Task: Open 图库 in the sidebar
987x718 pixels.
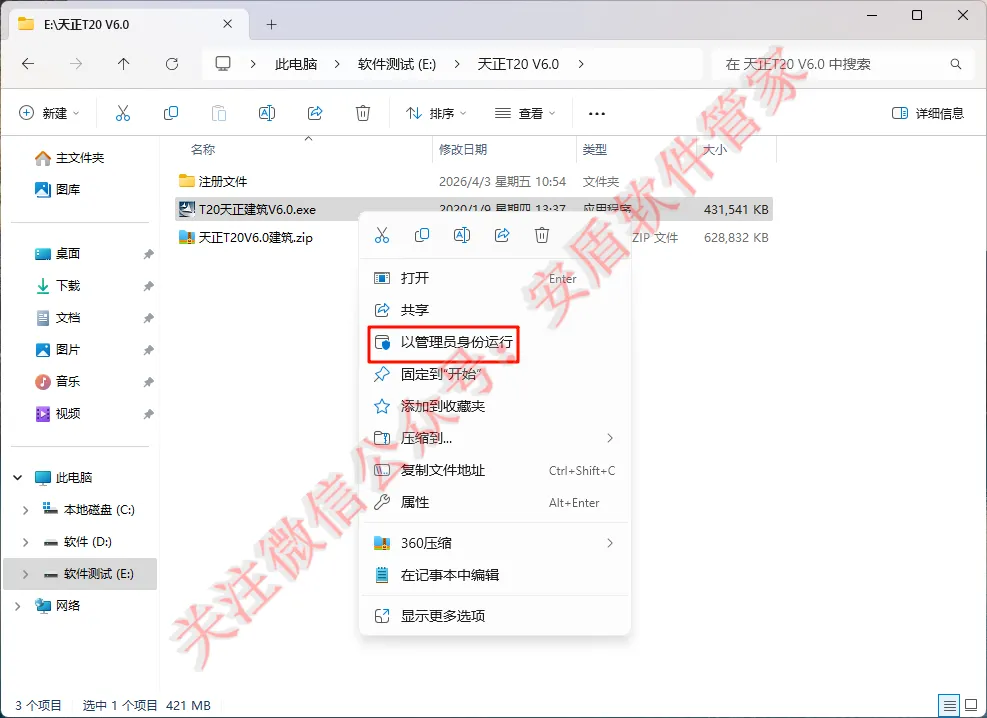Action: click(58, 189)
